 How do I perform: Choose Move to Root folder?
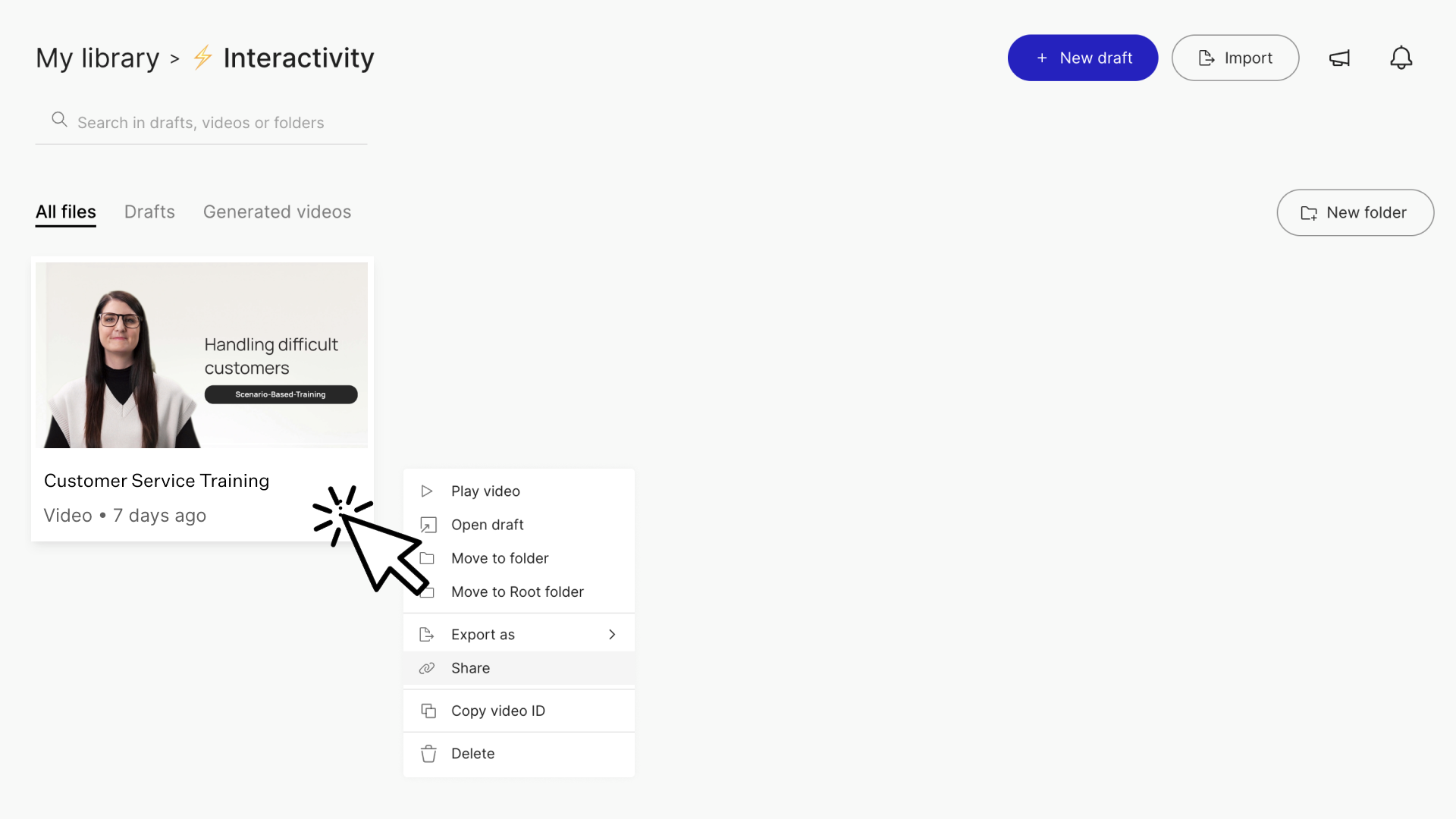519,591
